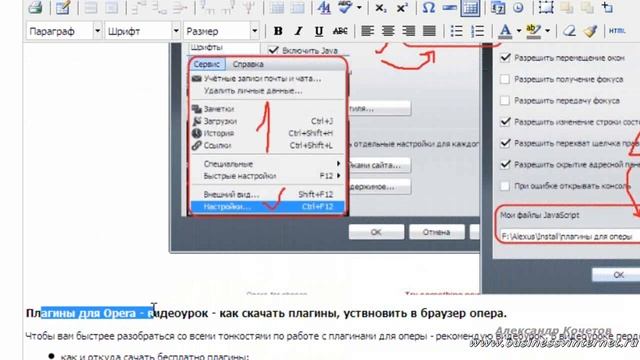Toggle underline formatting
Screen dimensions: 640x360
pos(319,31)
